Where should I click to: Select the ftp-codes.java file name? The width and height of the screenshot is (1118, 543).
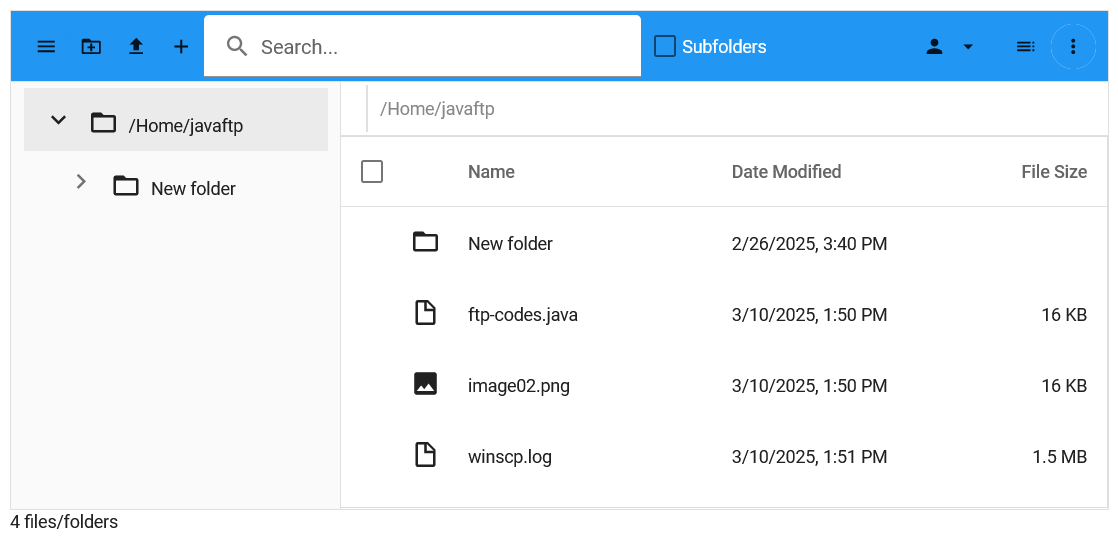pyautogui.click(x=523, y=314)
